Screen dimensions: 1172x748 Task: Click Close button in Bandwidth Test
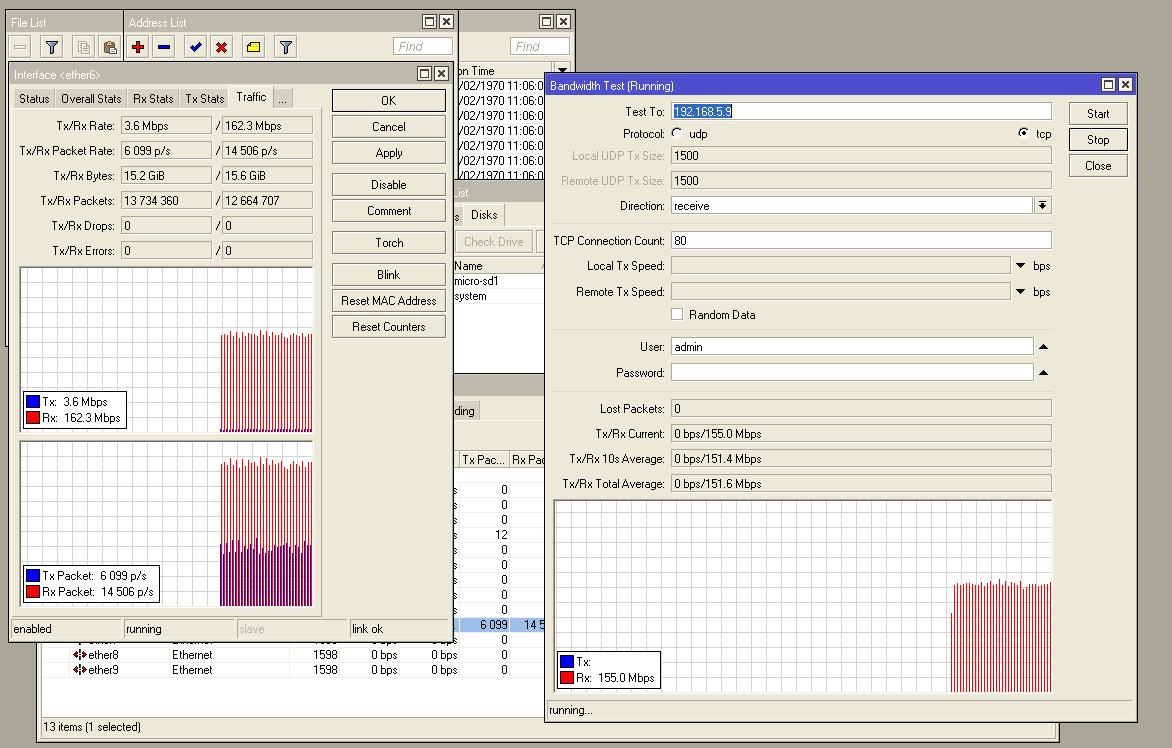(x=1098, y=166)
